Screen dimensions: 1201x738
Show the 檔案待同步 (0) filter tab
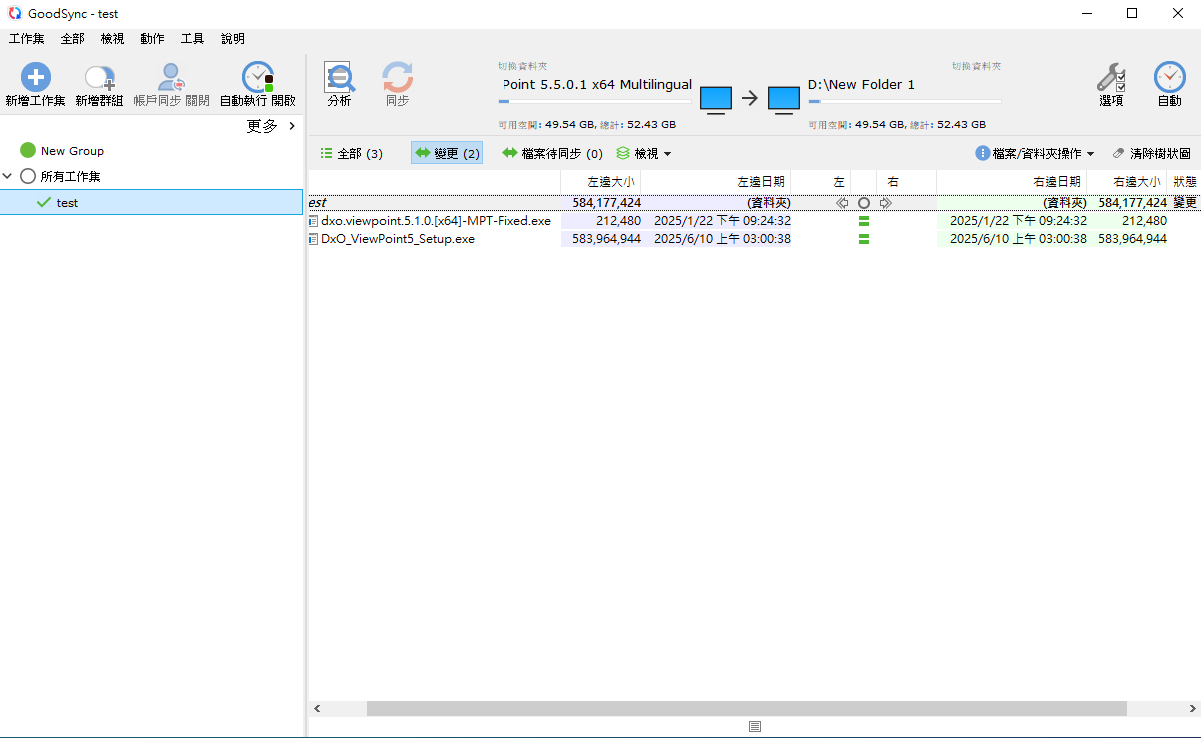(x=553, y=154)
